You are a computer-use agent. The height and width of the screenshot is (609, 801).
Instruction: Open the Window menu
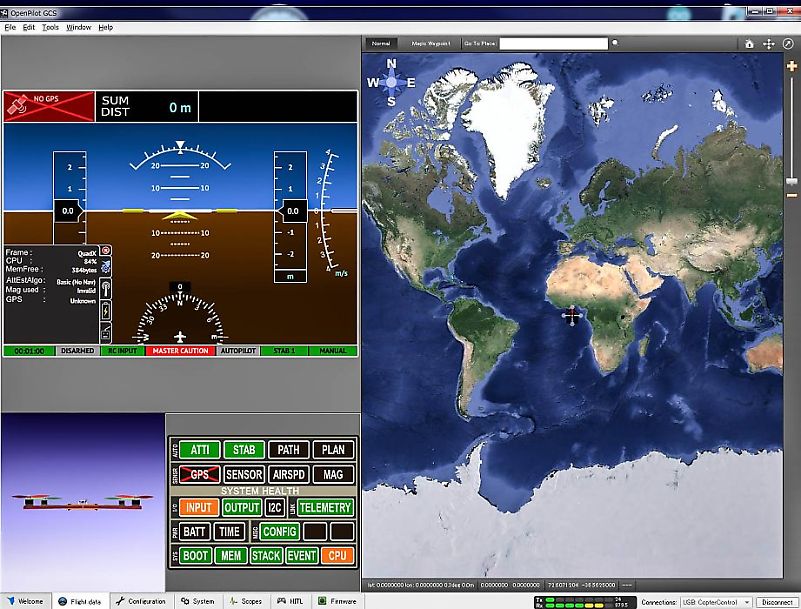(x=79, y=28)
